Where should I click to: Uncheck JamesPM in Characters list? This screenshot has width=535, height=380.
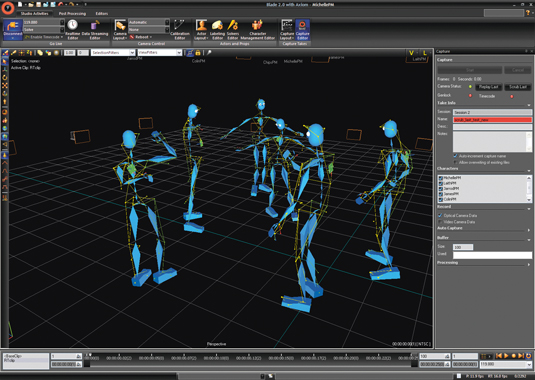(440, 194)
